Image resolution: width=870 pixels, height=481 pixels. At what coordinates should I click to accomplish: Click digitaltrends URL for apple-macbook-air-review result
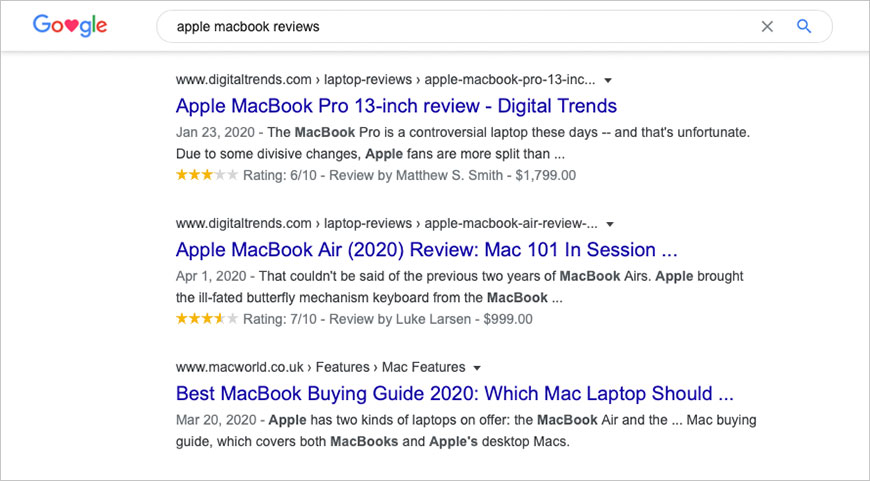(x=387, y=224)
